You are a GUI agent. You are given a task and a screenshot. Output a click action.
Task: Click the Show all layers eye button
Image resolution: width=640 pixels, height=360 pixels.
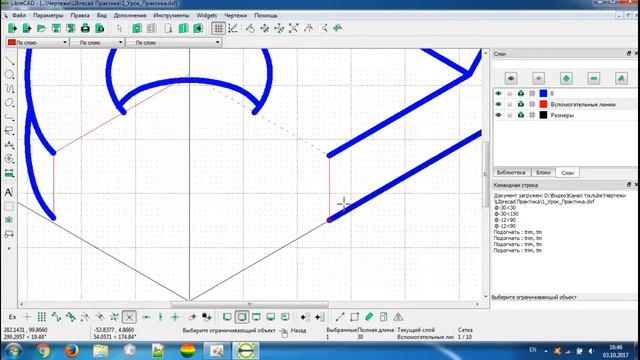511,78
